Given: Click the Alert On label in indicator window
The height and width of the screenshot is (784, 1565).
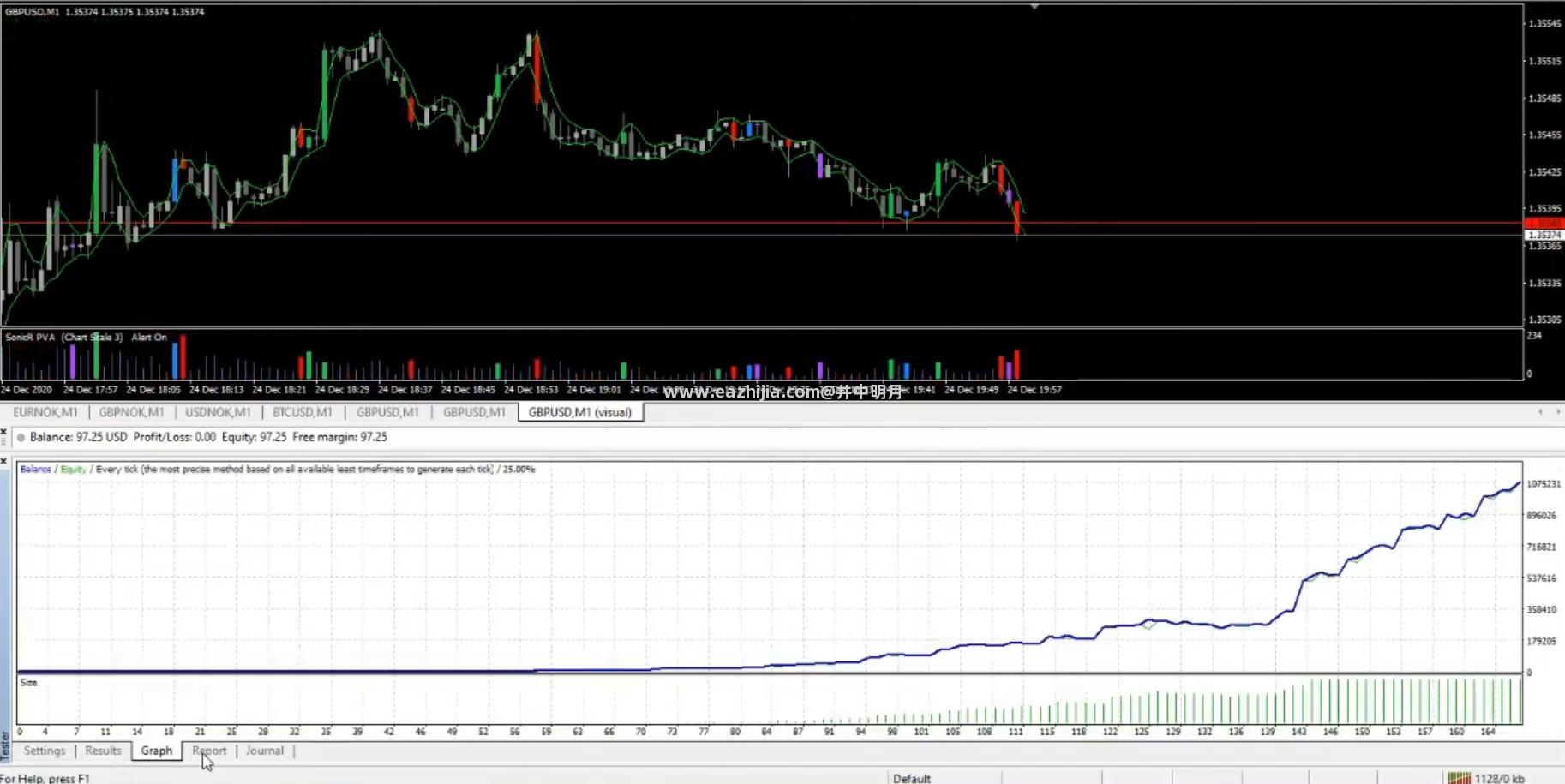Looking at the screenshot, I should pos(149,338).
